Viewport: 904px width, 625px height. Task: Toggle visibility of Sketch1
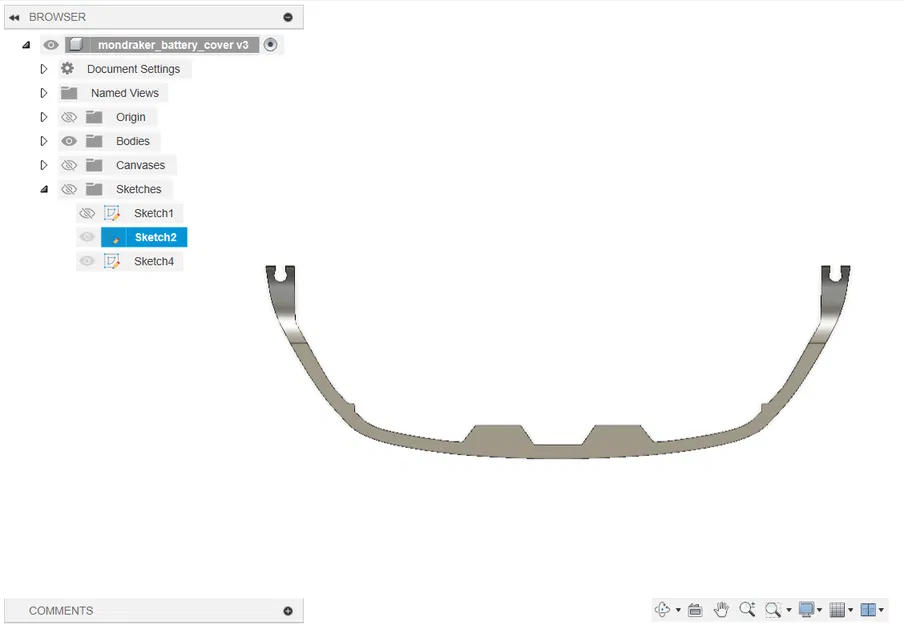pos(87,212)
